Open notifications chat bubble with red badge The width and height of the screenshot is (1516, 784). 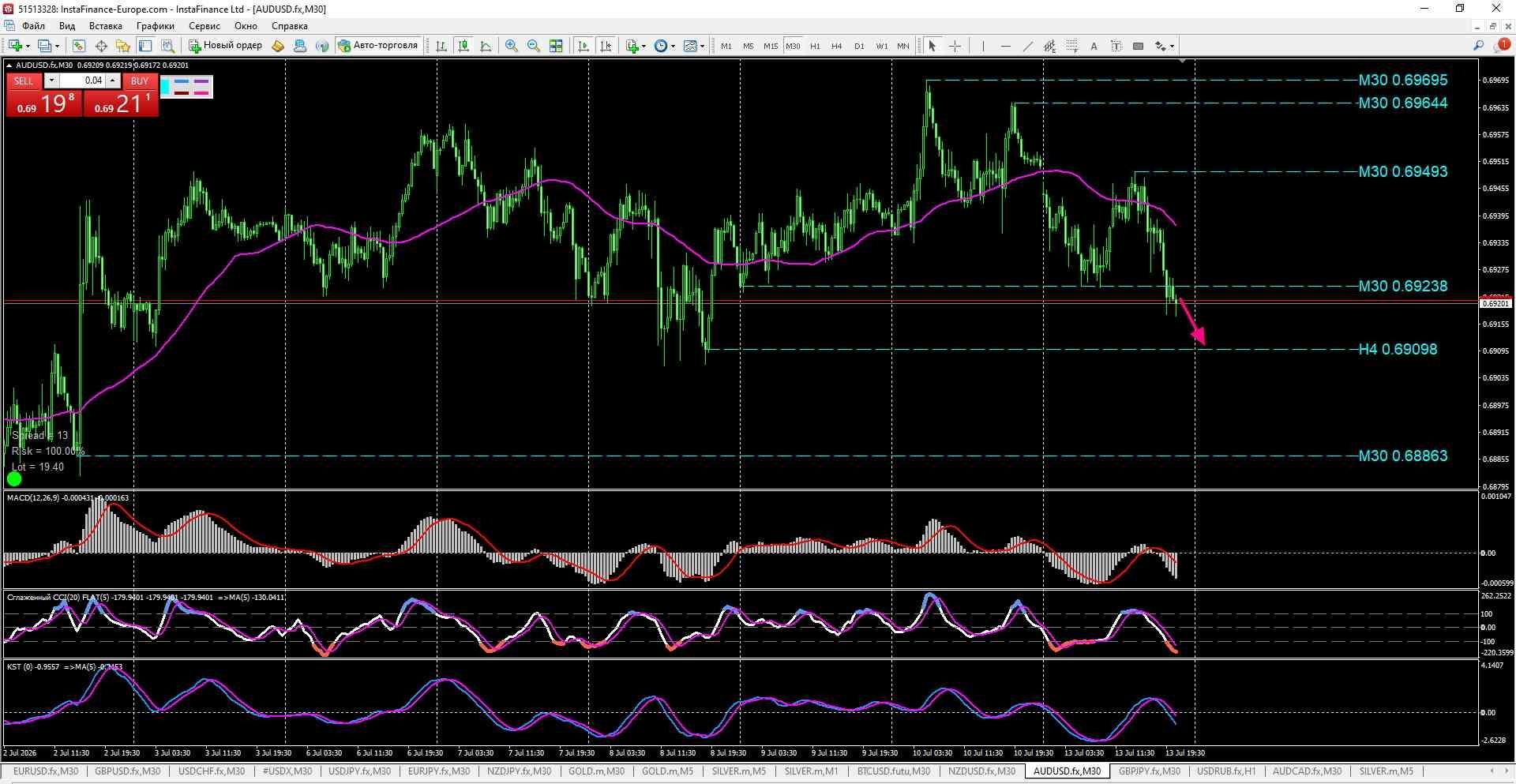1501,46
